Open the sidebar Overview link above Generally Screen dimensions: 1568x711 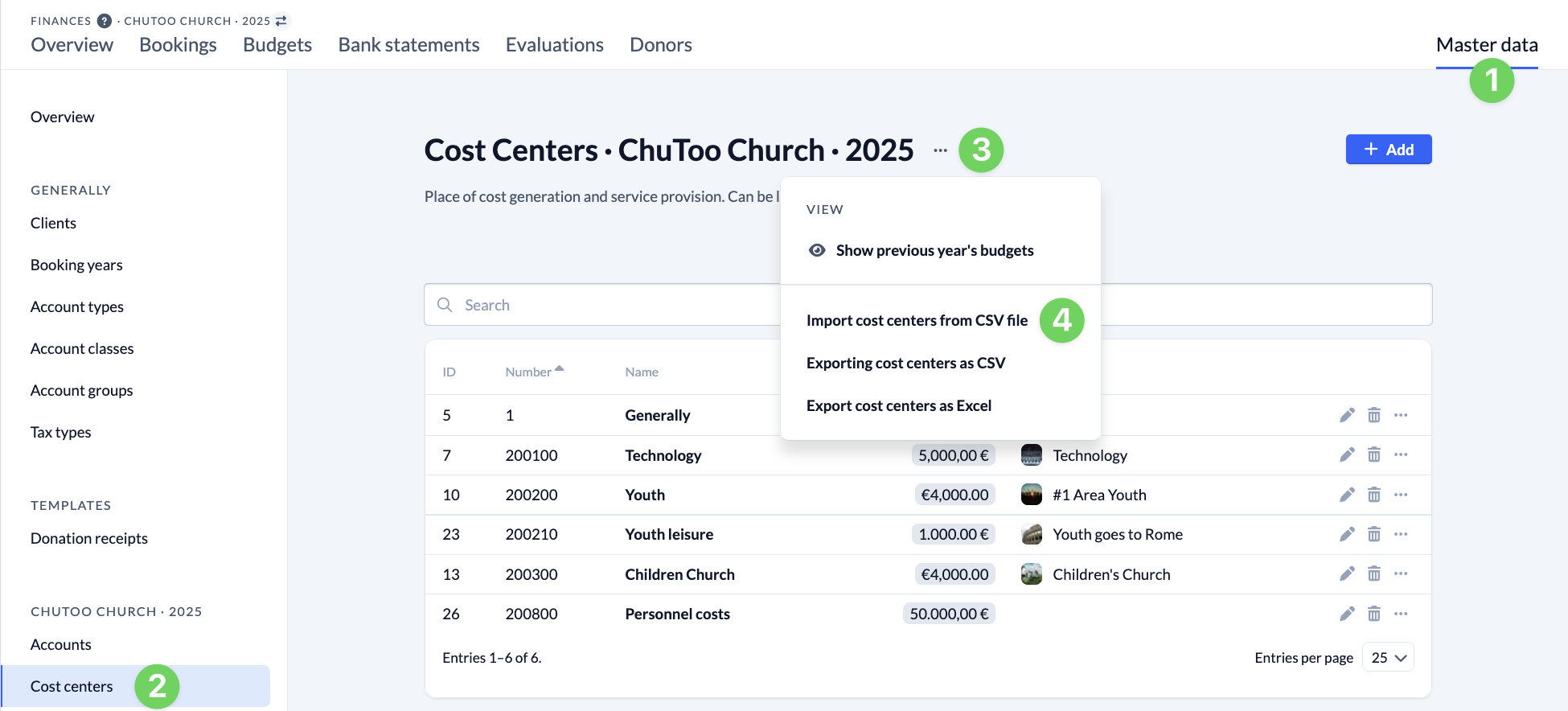63,117
